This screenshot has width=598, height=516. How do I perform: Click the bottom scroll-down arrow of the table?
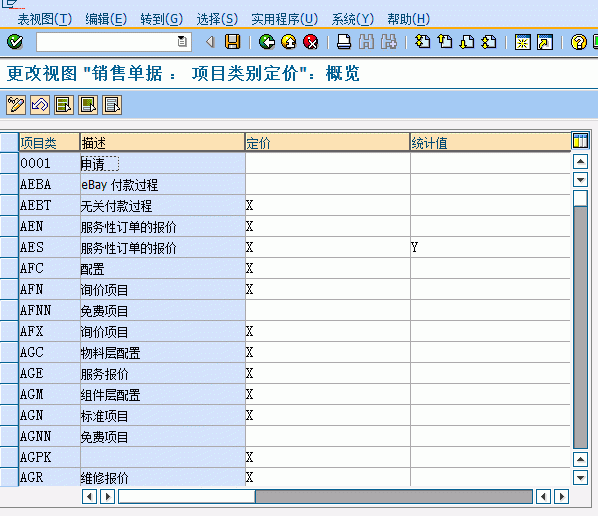tap(580, 477)
